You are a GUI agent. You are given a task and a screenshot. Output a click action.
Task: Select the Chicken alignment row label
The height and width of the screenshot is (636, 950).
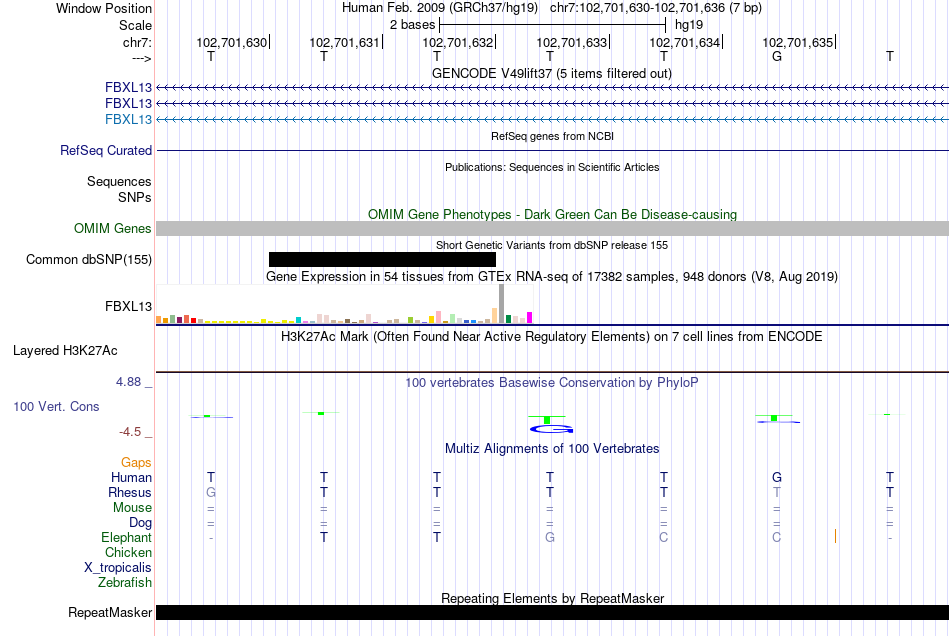pos(128,552)
